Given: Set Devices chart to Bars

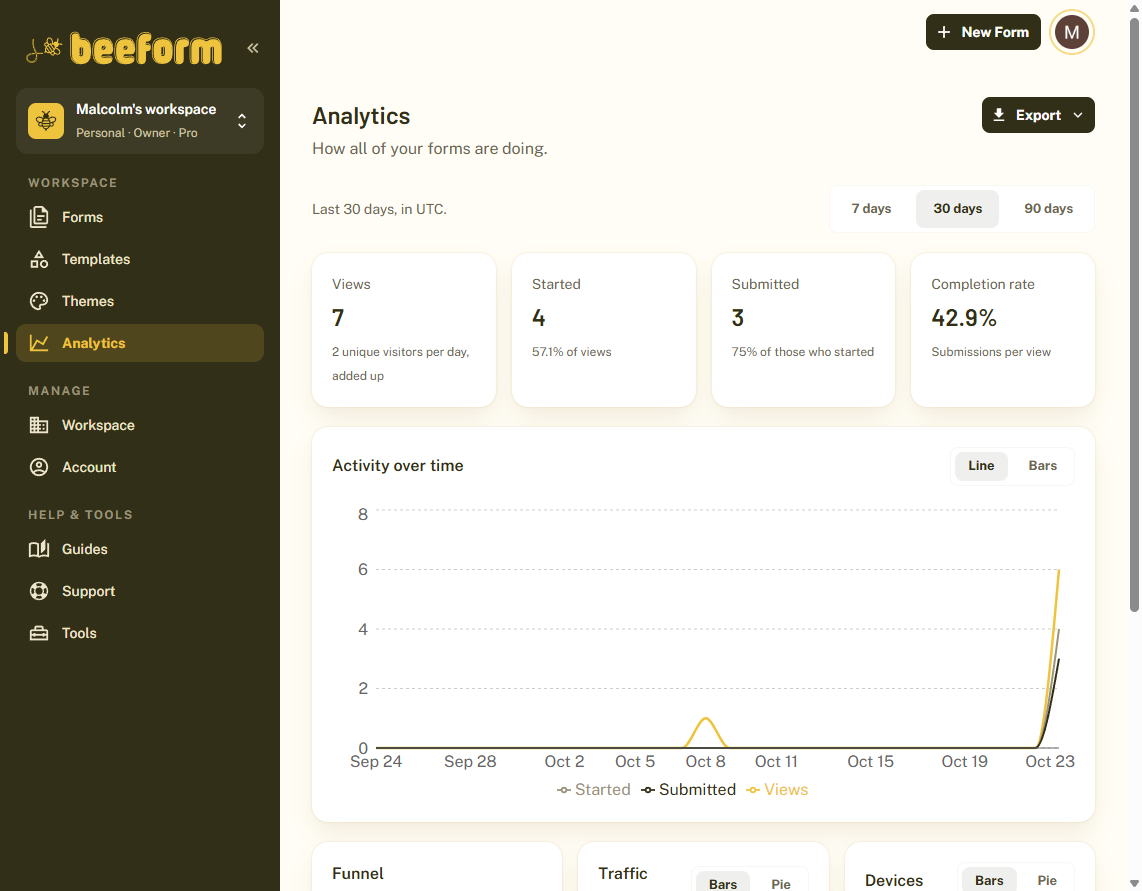Looking at the screenshot, I should (989, 880).
